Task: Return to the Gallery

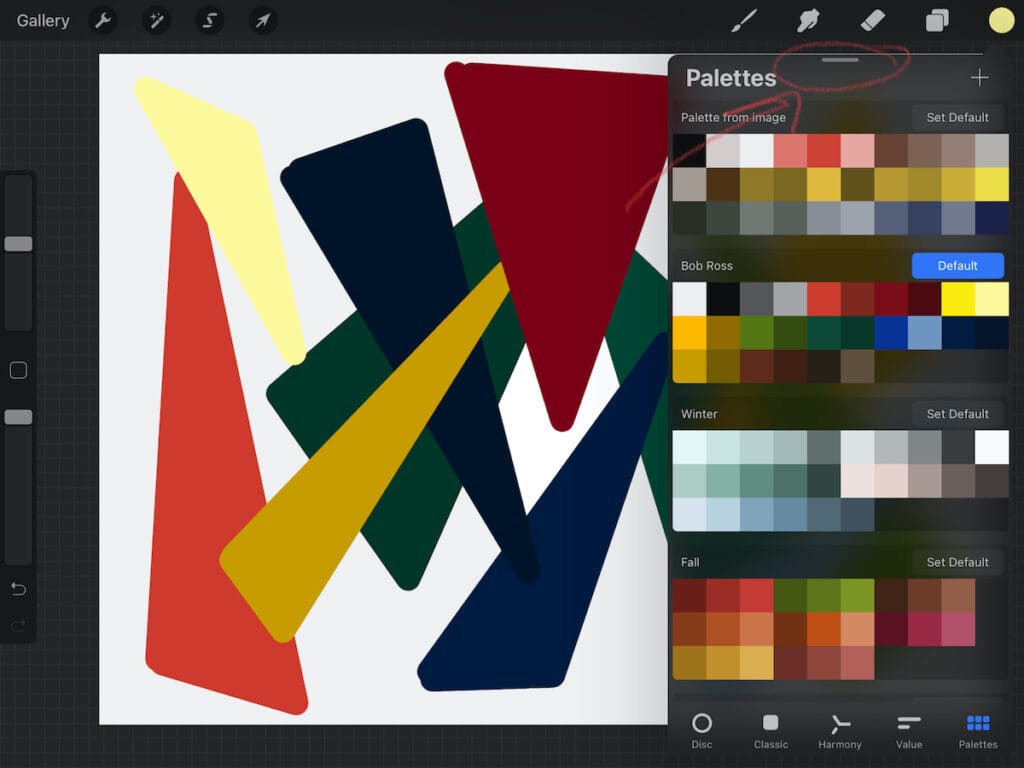Action: click(x=41, y=20)
